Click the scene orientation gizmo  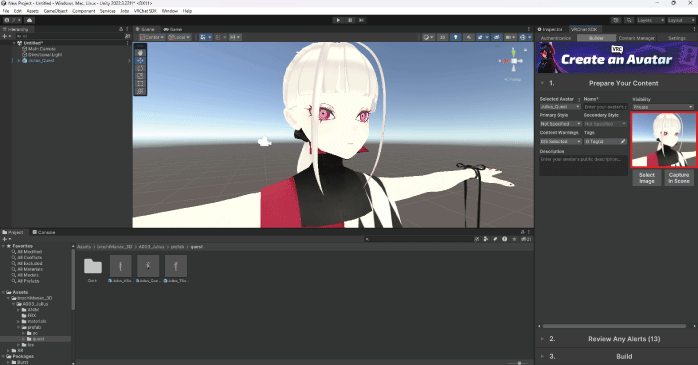pos(514,61)
